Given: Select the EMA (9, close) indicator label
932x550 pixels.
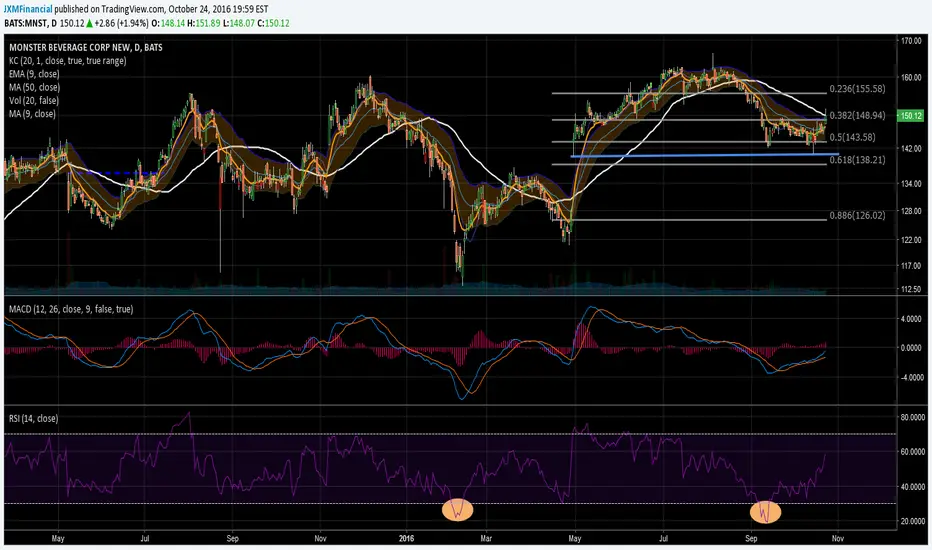Looking at the screenshot, I should coord(34,74).
